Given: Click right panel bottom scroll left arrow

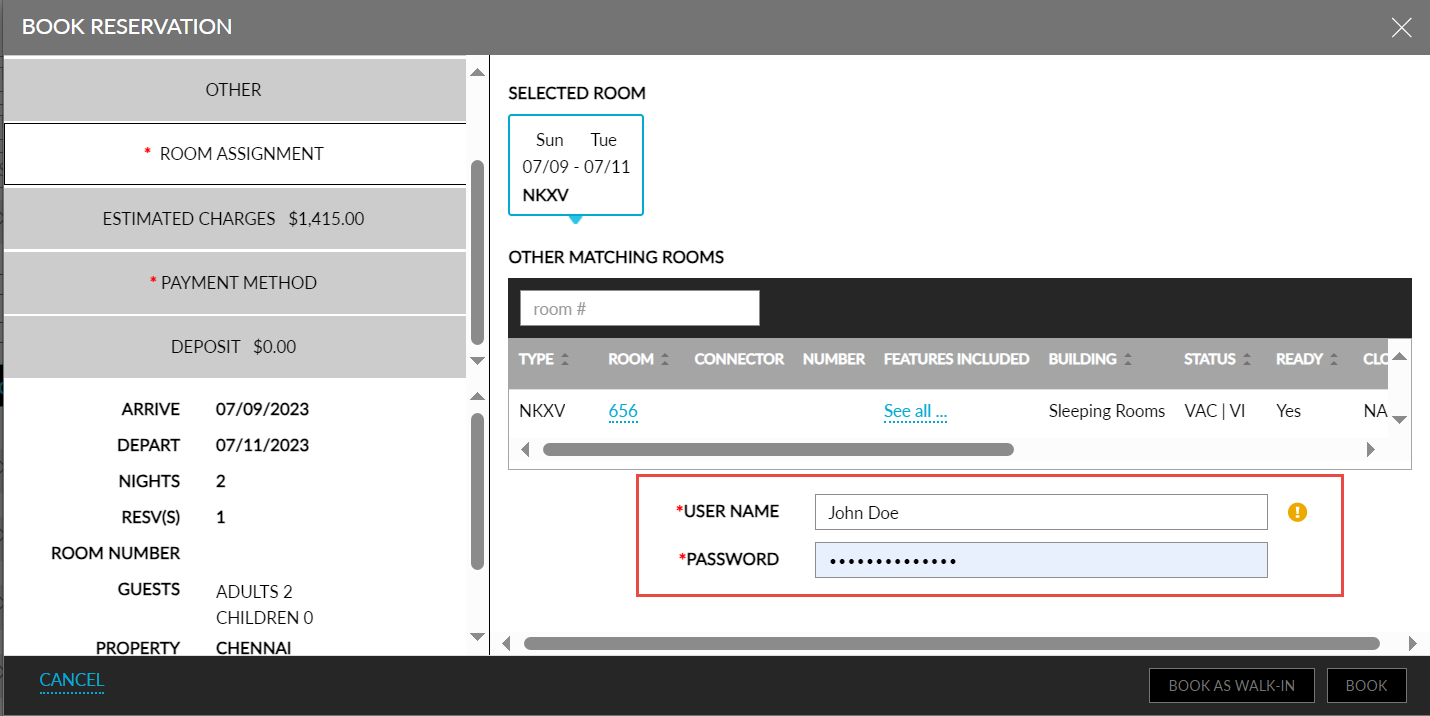Looking at the screenshot, I should click(506, 643).
